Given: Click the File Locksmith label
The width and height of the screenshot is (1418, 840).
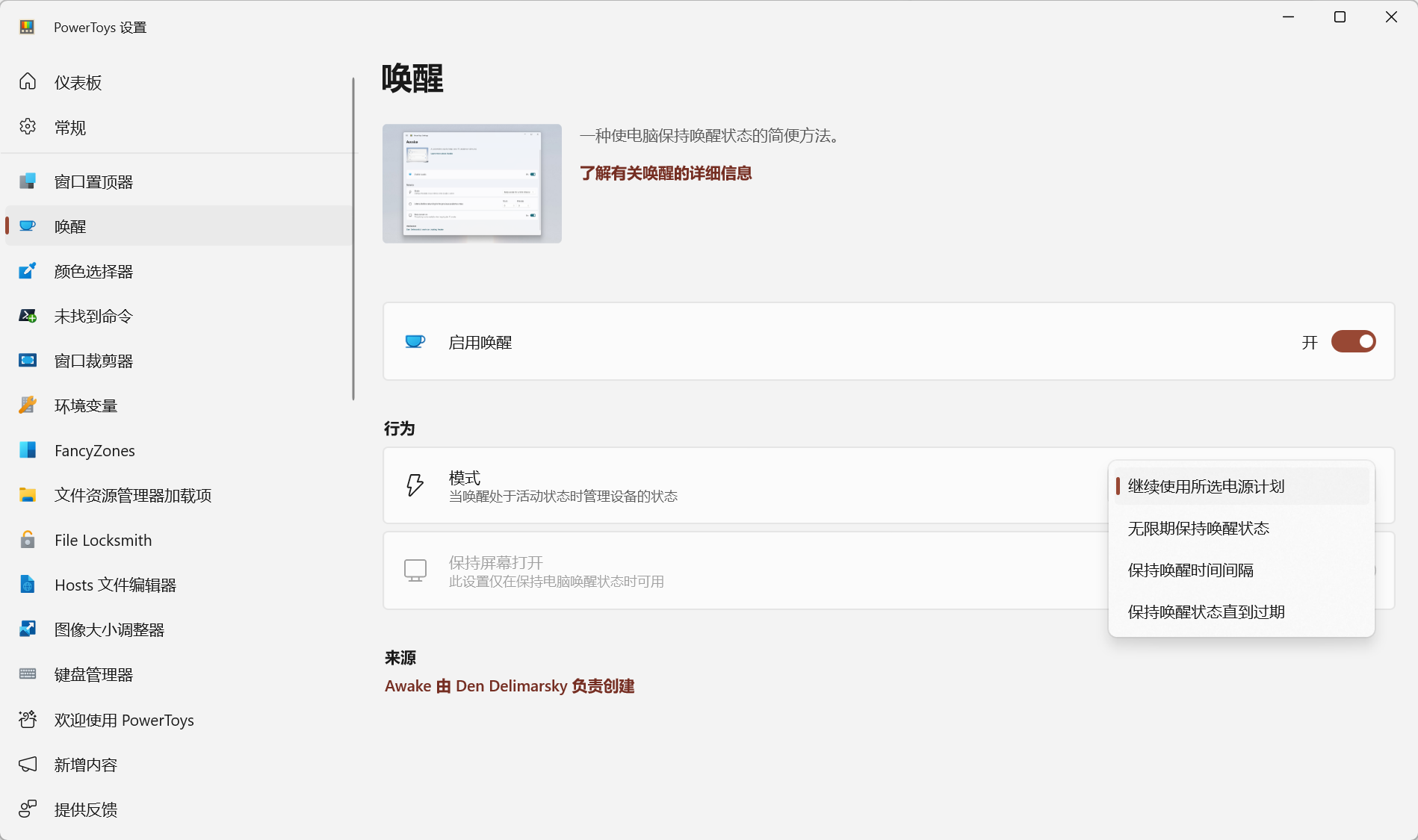Looking at the screenshot, I should click(x=103, y=540).
